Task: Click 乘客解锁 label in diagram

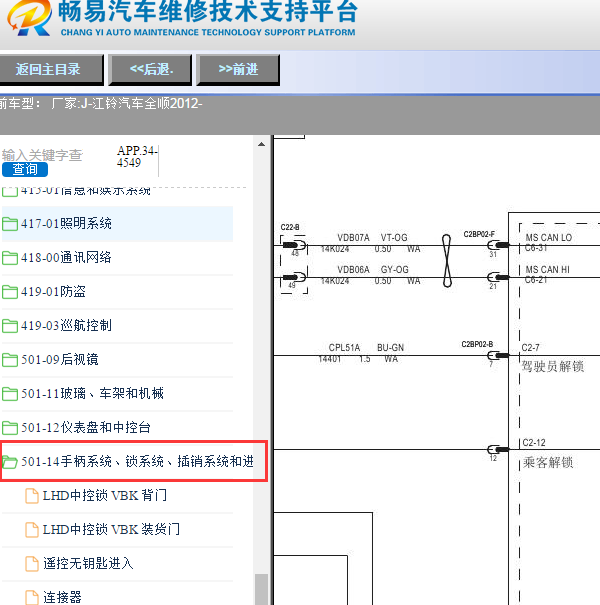Action: click(548, 462)
